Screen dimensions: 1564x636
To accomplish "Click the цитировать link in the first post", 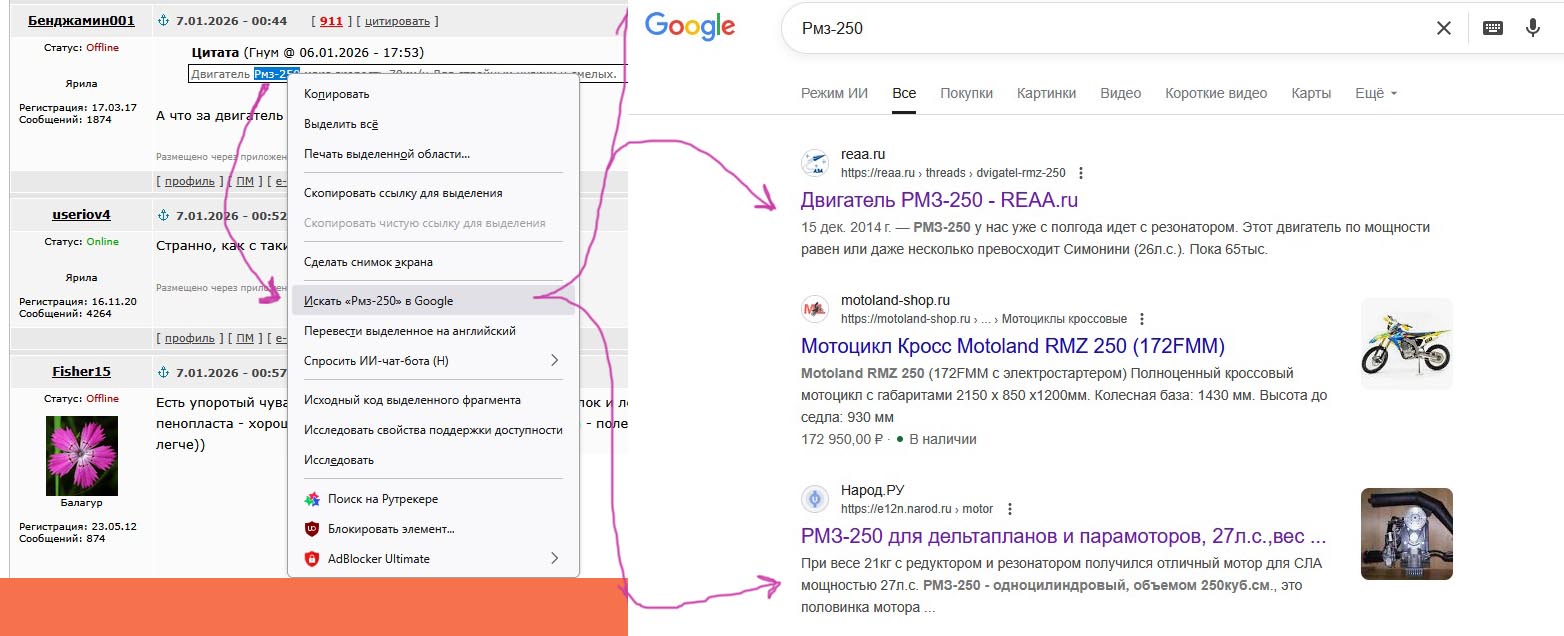I will [397, 21].
